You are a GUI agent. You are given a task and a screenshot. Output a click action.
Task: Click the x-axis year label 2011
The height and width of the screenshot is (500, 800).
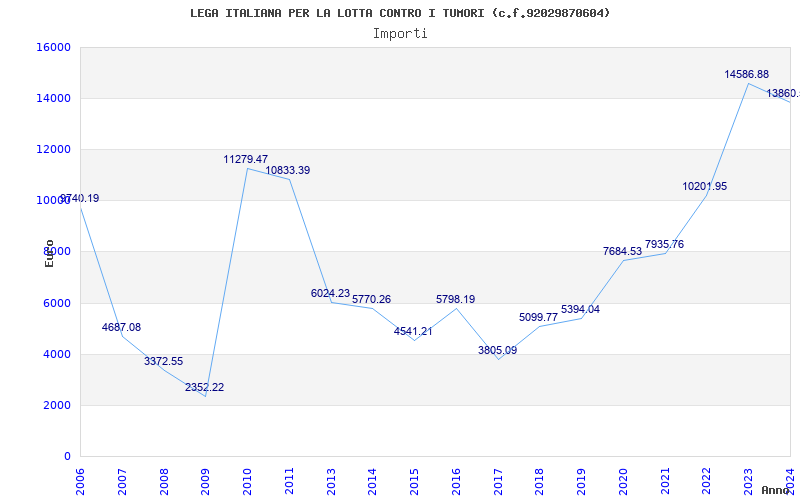pyautogui.click(x=289, y=482)
